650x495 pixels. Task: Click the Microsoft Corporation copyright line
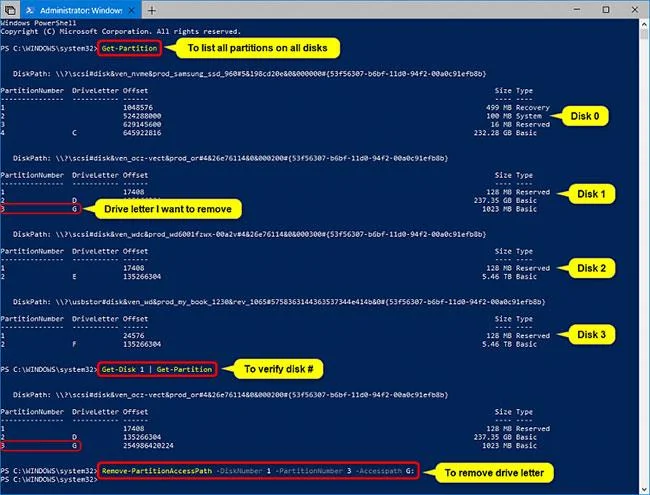tap(120, 32)
